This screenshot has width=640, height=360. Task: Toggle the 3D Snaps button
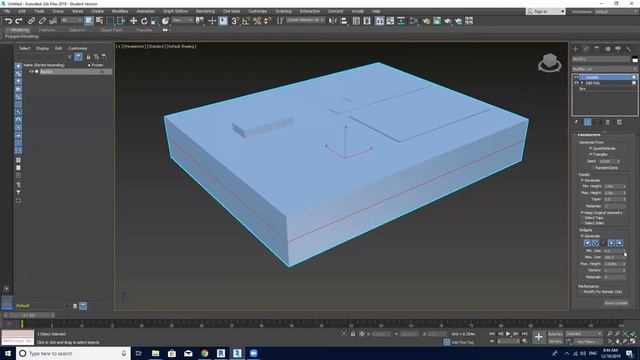[x=235, y=21]
